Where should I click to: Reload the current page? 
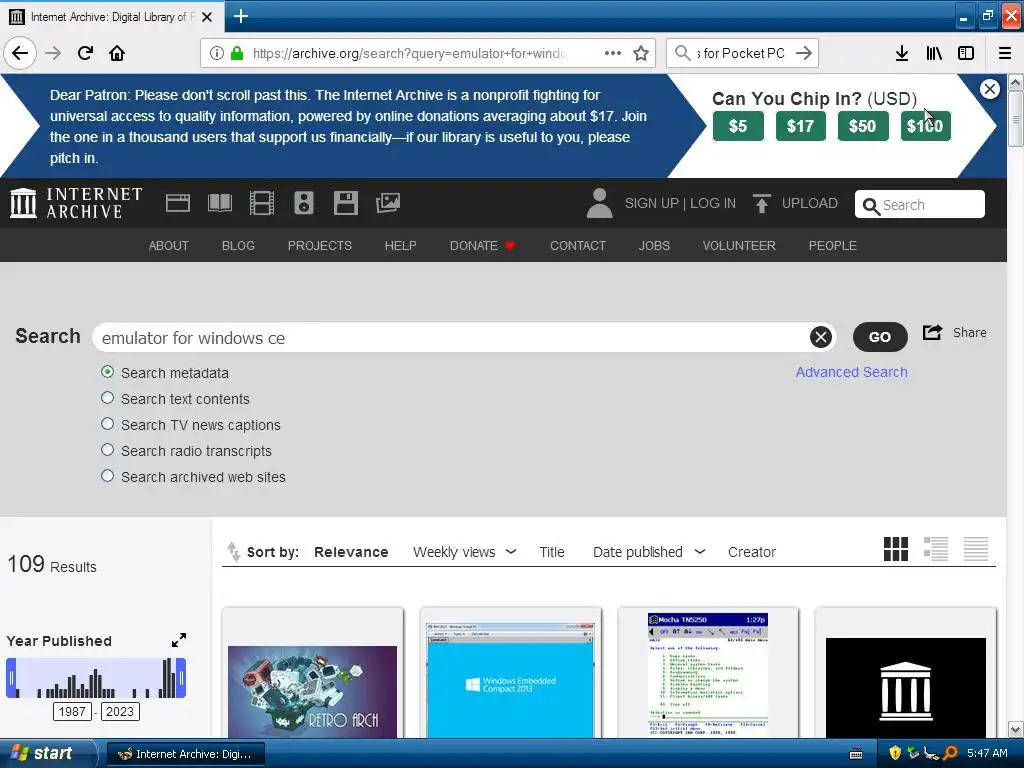[x=85, y=53]
